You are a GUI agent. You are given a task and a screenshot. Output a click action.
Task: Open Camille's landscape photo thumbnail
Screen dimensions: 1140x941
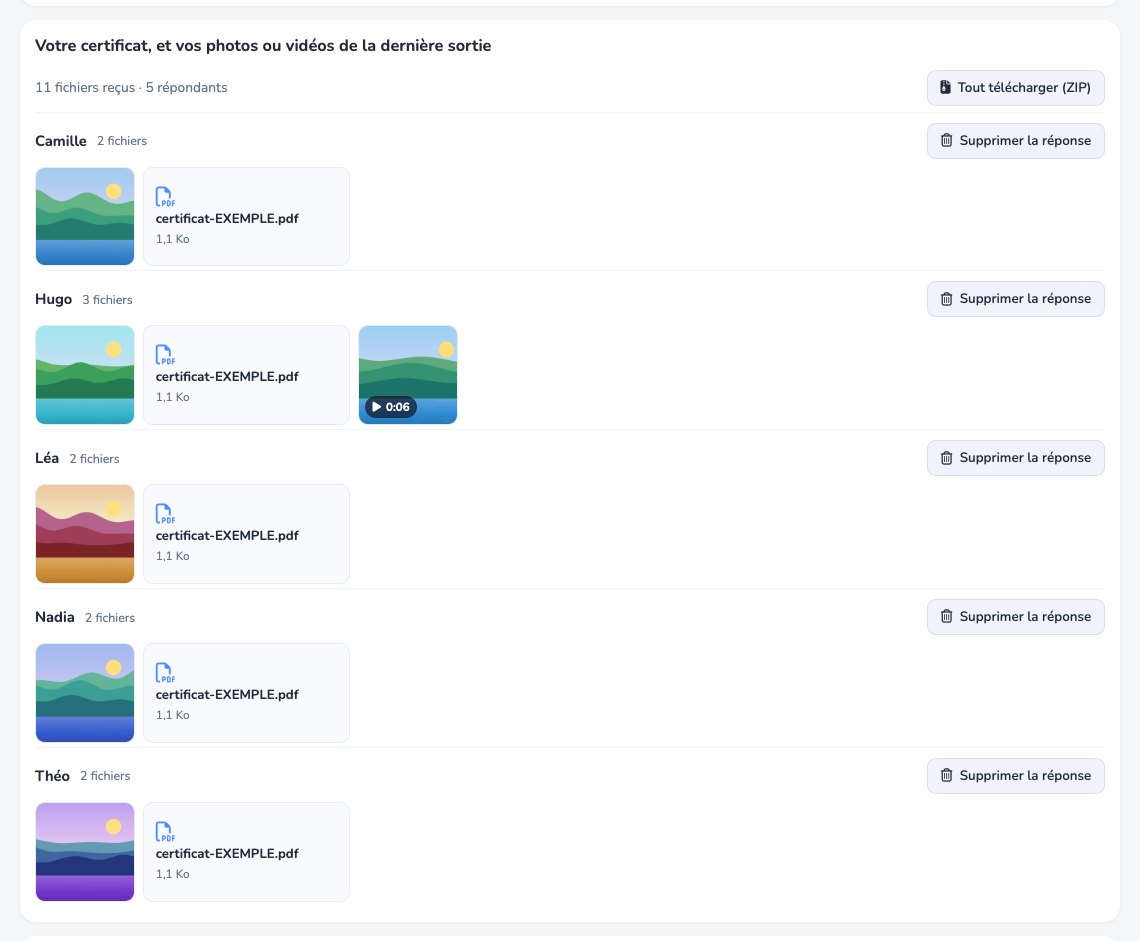pyautogui.click(x=85, y=216)
